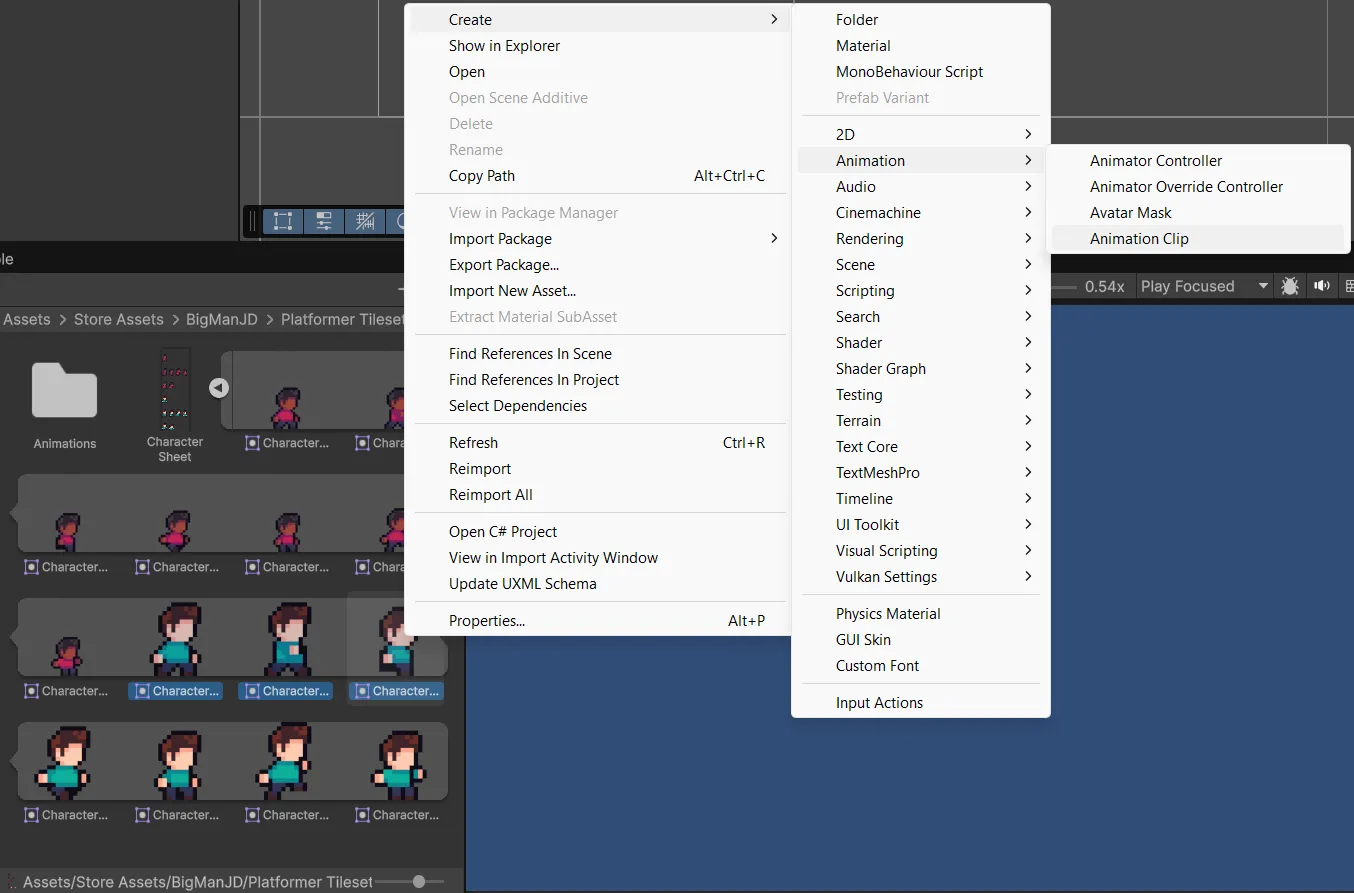The height and width of the screenshot is (893, 1354).
Task: Expand the Scene submenu
Action: [920, 265]
